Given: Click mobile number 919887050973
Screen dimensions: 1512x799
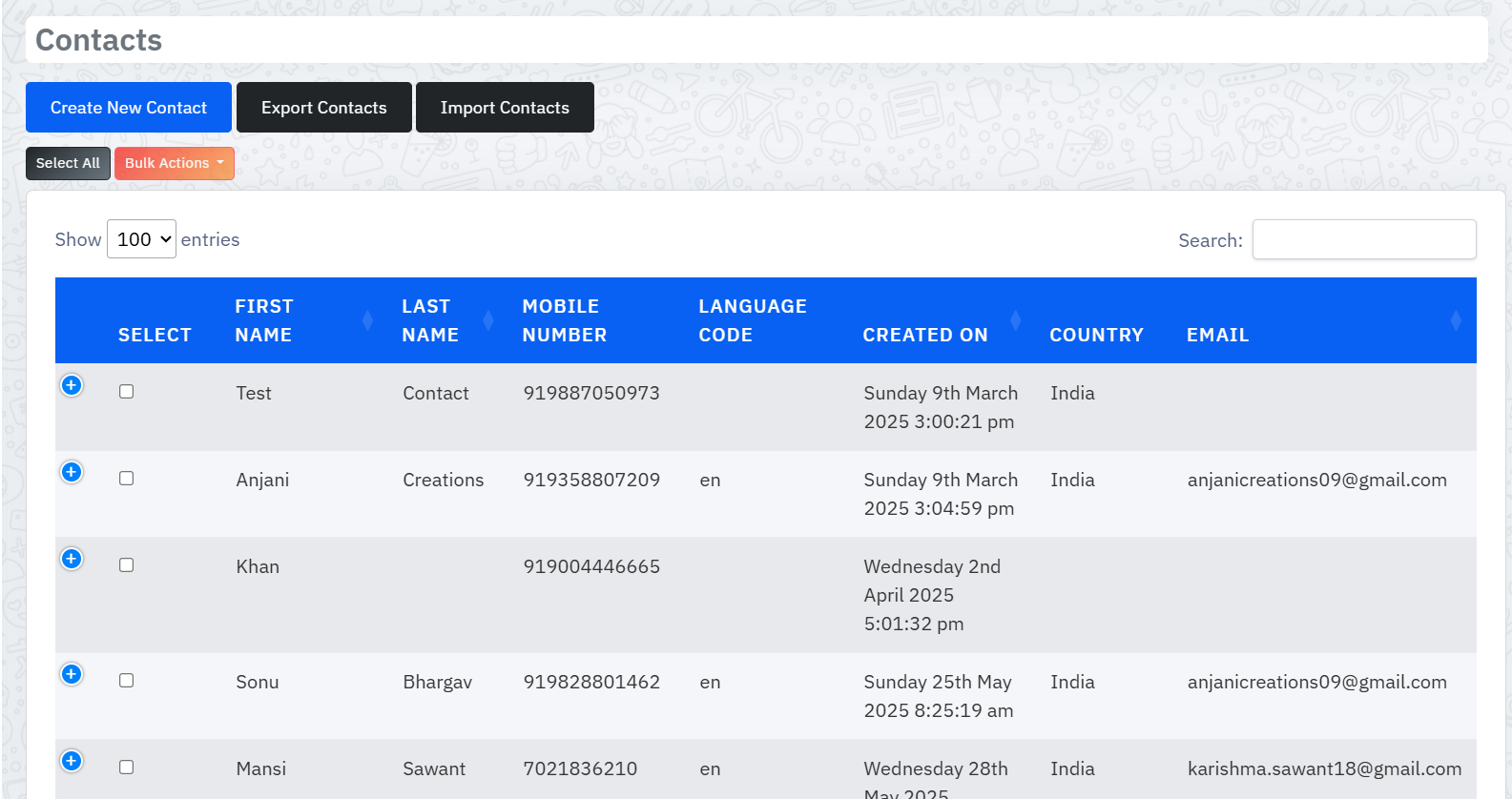Looking at the screenshot, I should pyautogui.click(x=591, y=393).
